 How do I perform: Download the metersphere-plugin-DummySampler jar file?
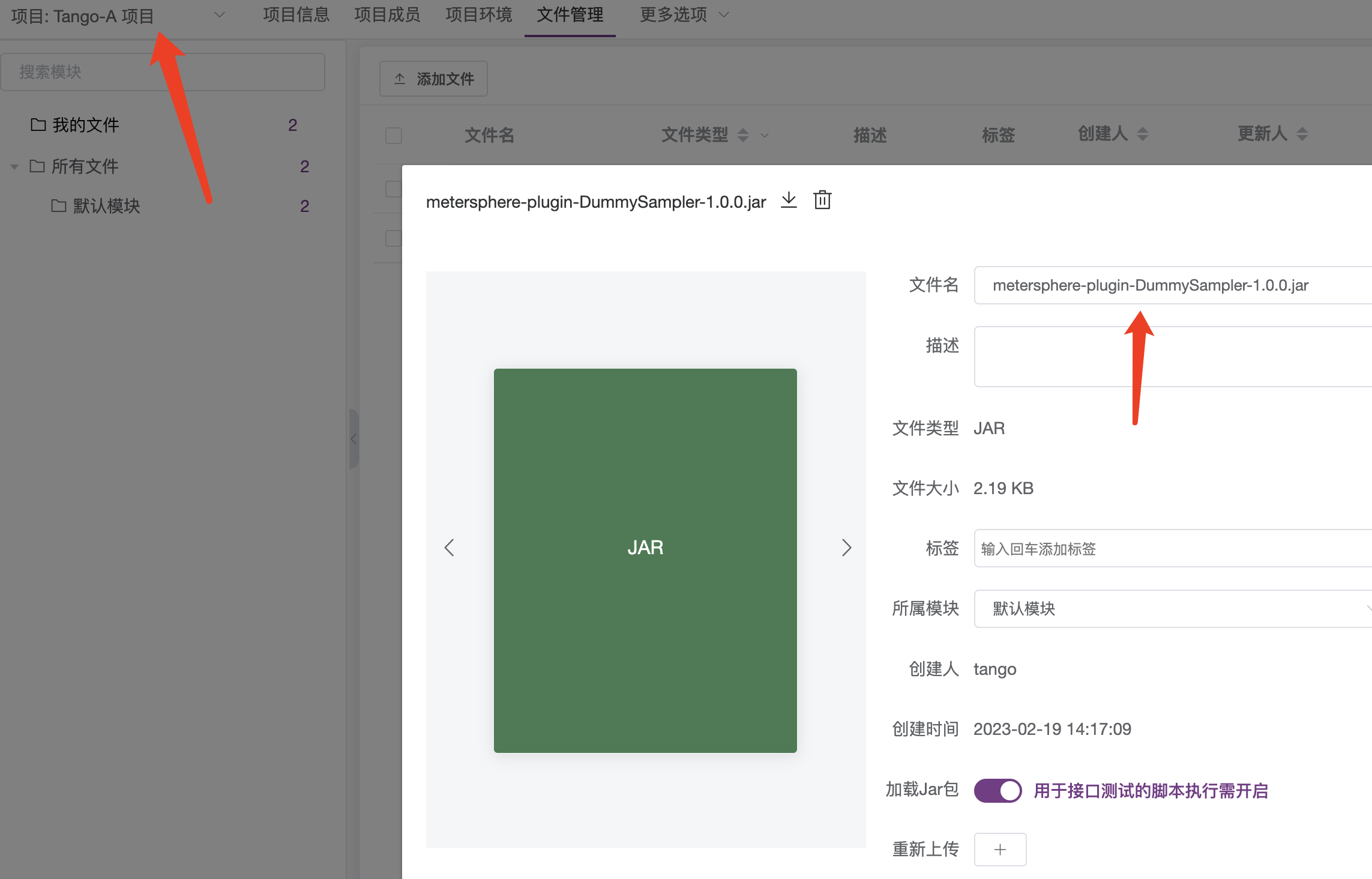tap(788, 201)
